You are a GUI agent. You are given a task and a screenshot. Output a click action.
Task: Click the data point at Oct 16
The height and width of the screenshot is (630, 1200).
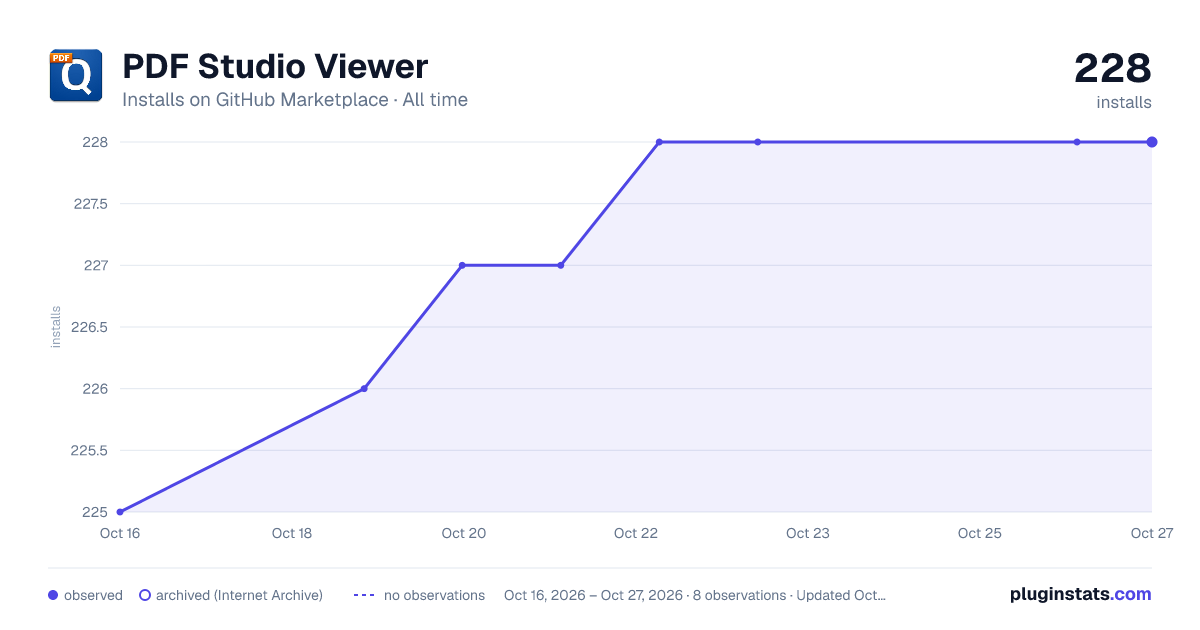(120, 512)
